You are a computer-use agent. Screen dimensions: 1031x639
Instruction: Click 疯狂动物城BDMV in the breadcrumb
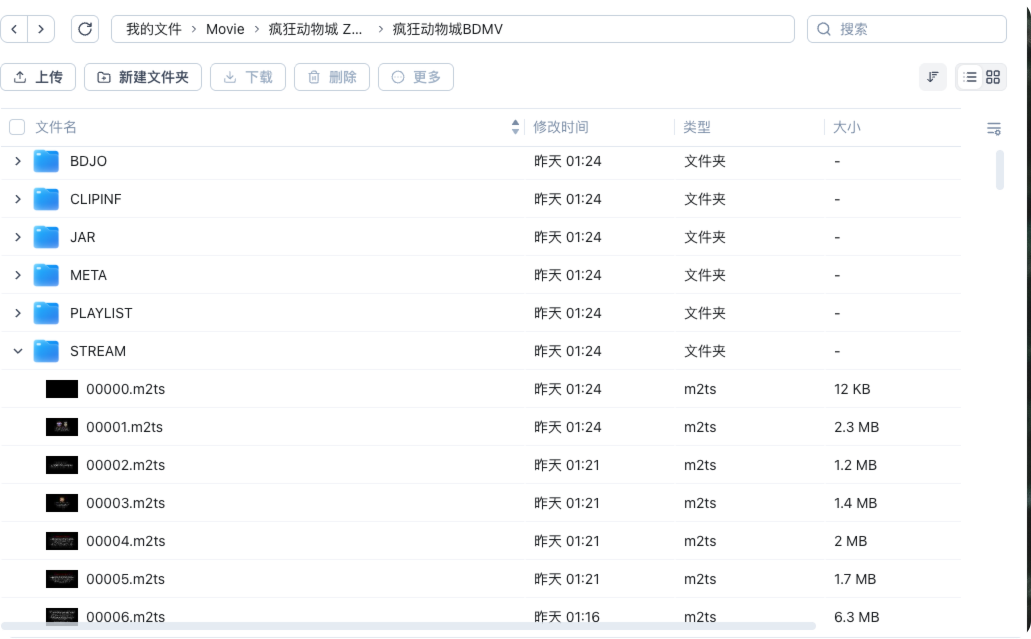(x=447, y=29)
